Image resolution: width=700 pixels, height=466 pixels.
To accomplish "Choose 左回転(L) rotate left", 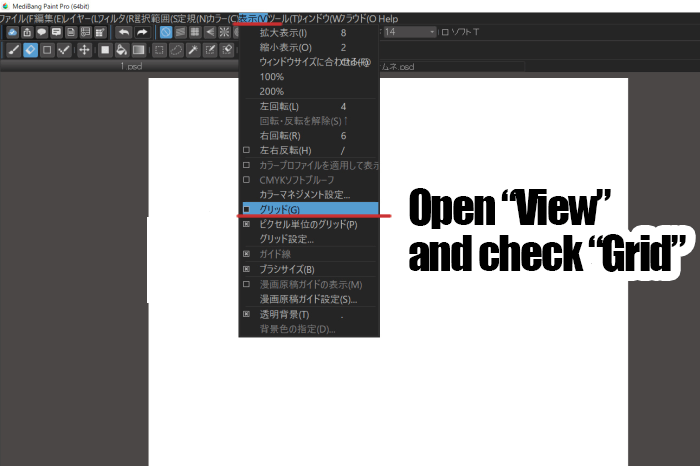I will [x=309, y=106].
